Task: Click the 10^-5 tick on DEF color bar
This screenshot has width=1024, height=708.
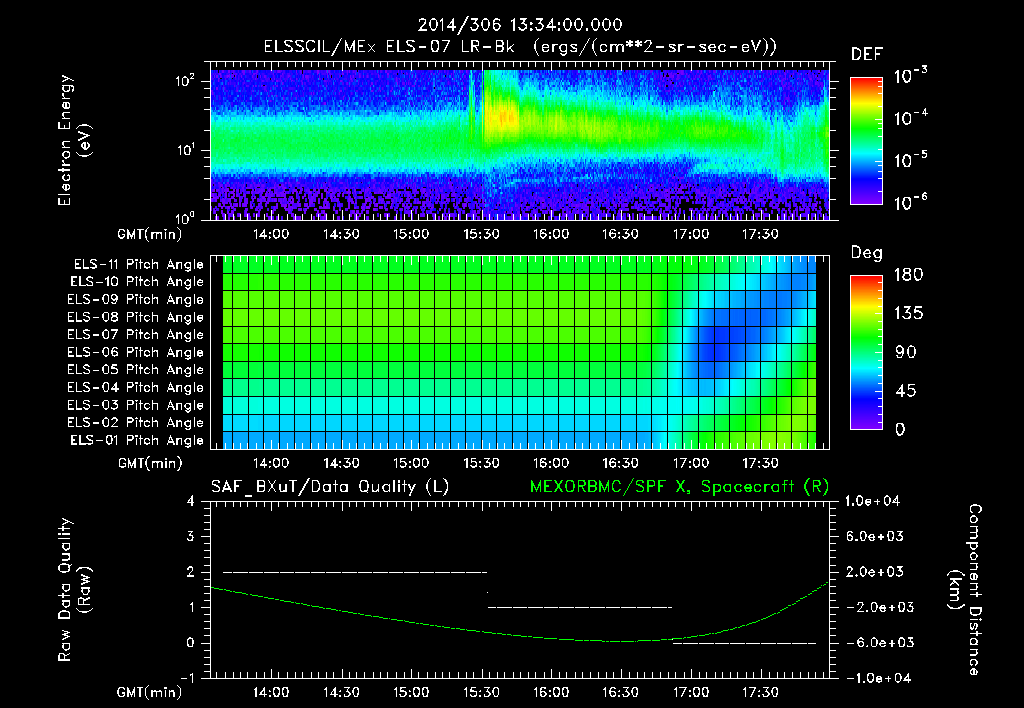Action: click(x=911, y=160)
